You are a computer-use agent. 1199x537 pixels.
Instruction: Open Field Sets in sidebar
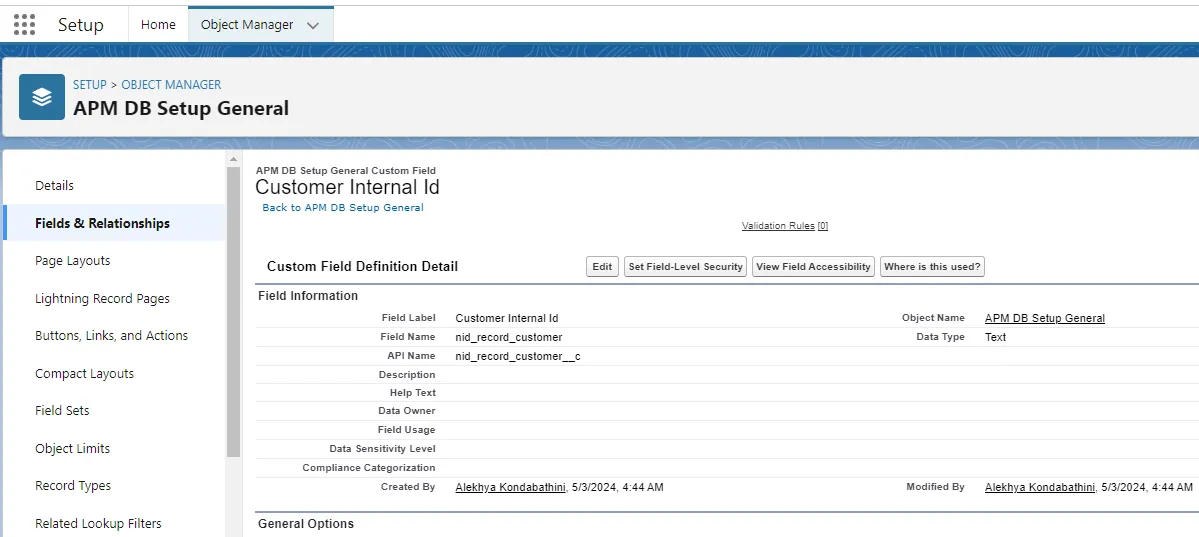point(62,411)
